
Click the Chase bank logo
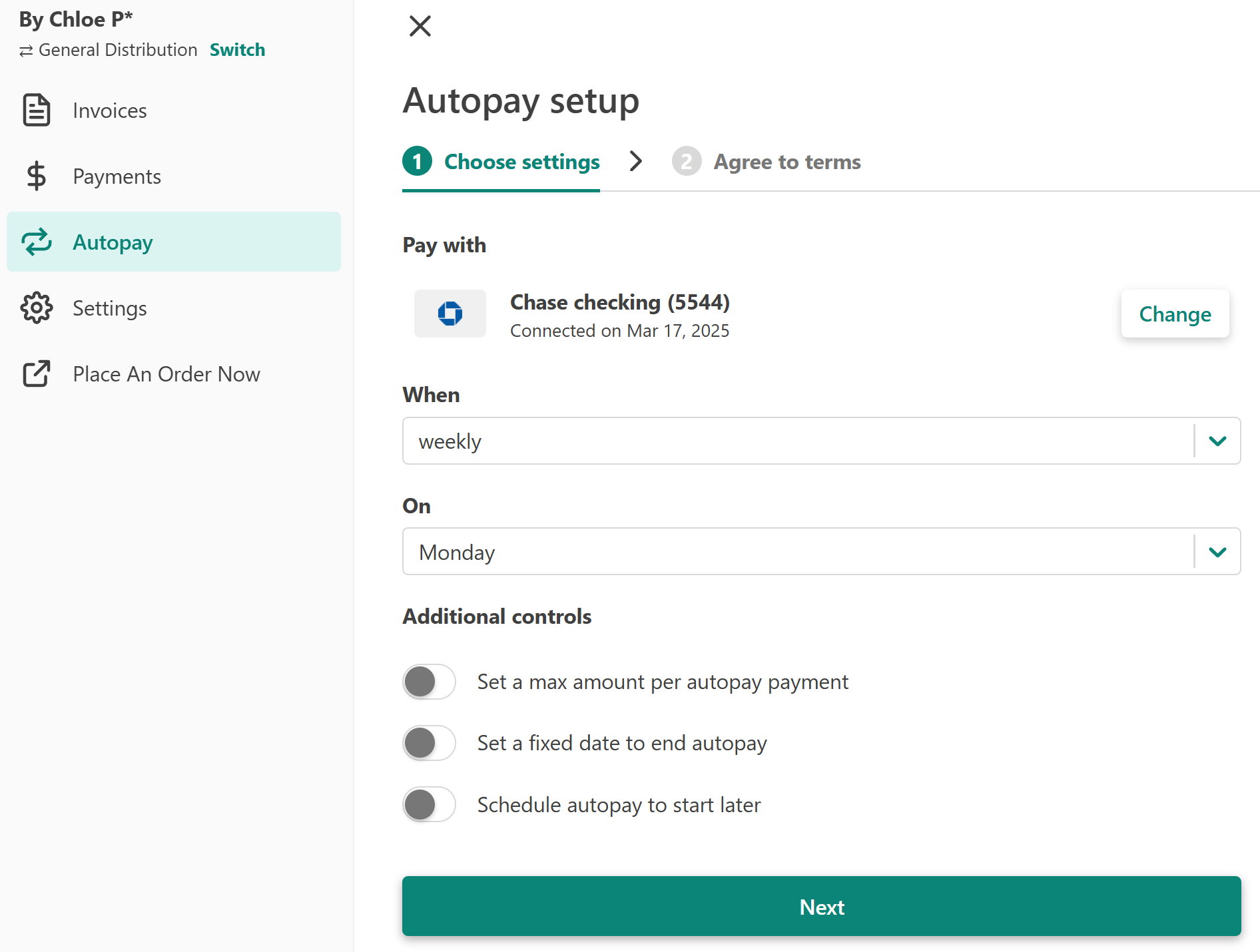pyautogui.click(x=450, y=314)
